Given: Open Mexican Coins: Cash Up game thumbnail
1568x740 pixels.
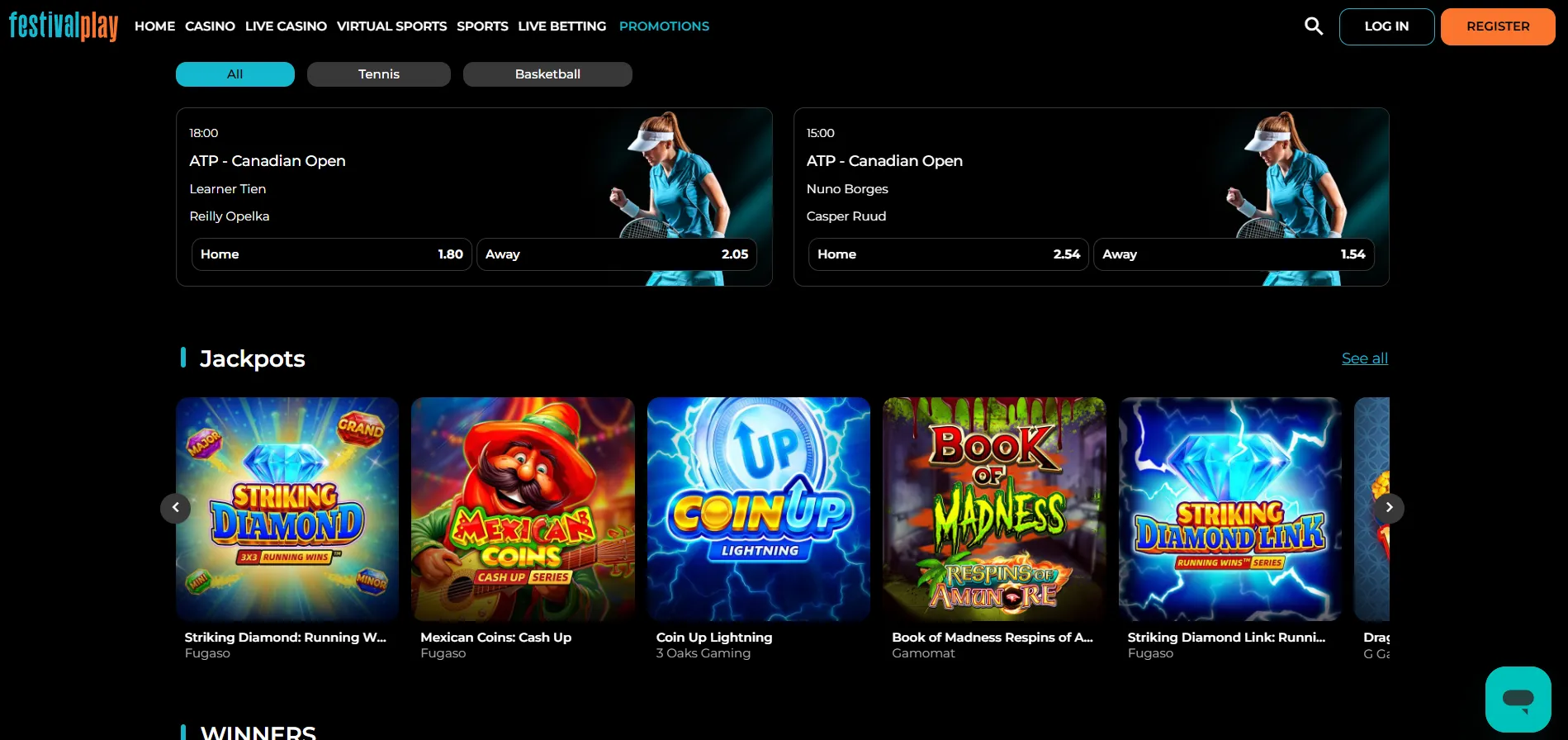Looking at the screenshot, I should click(523, 509).
